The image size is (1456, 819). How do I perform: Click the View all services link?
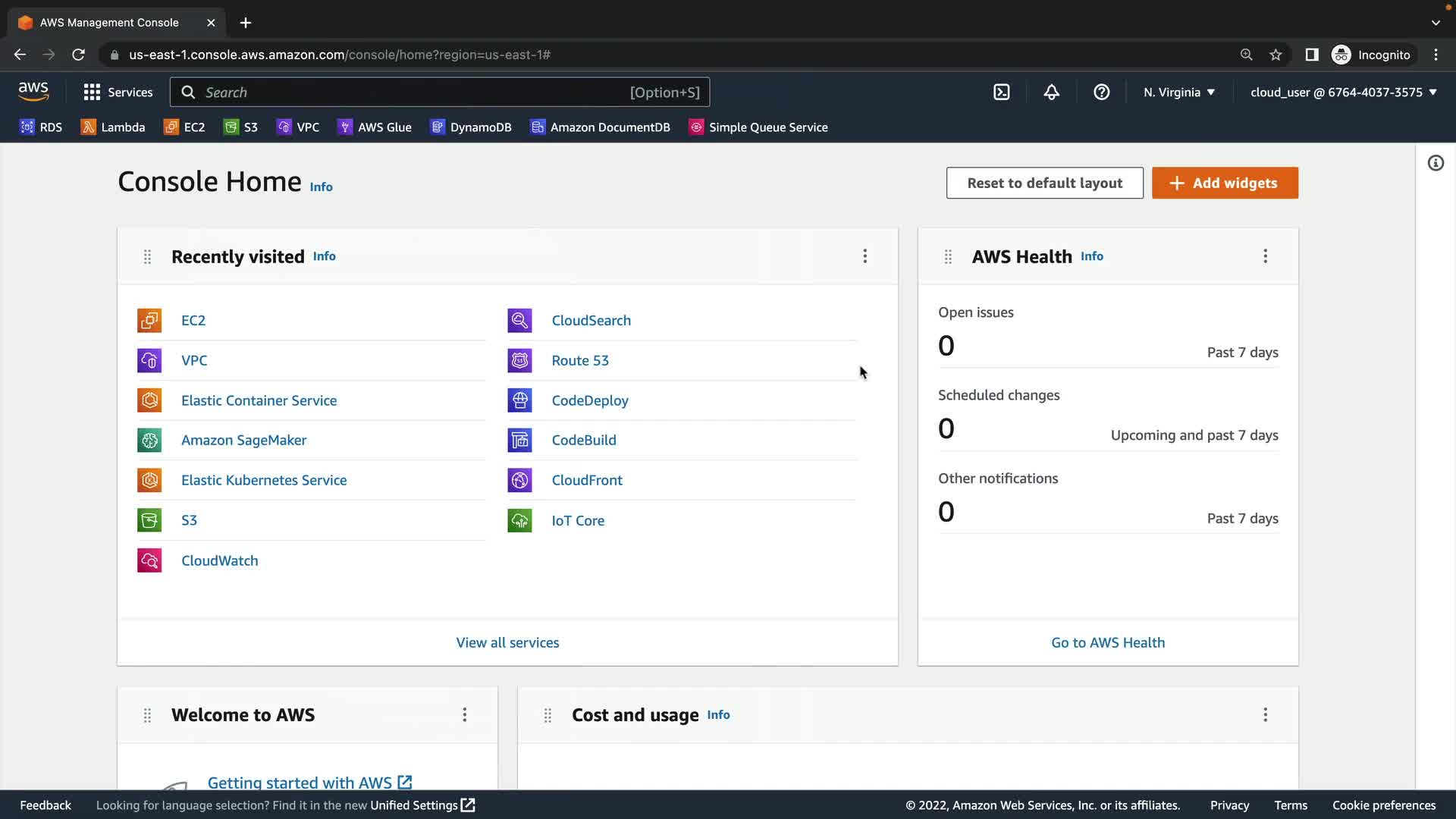coord(507,643)
